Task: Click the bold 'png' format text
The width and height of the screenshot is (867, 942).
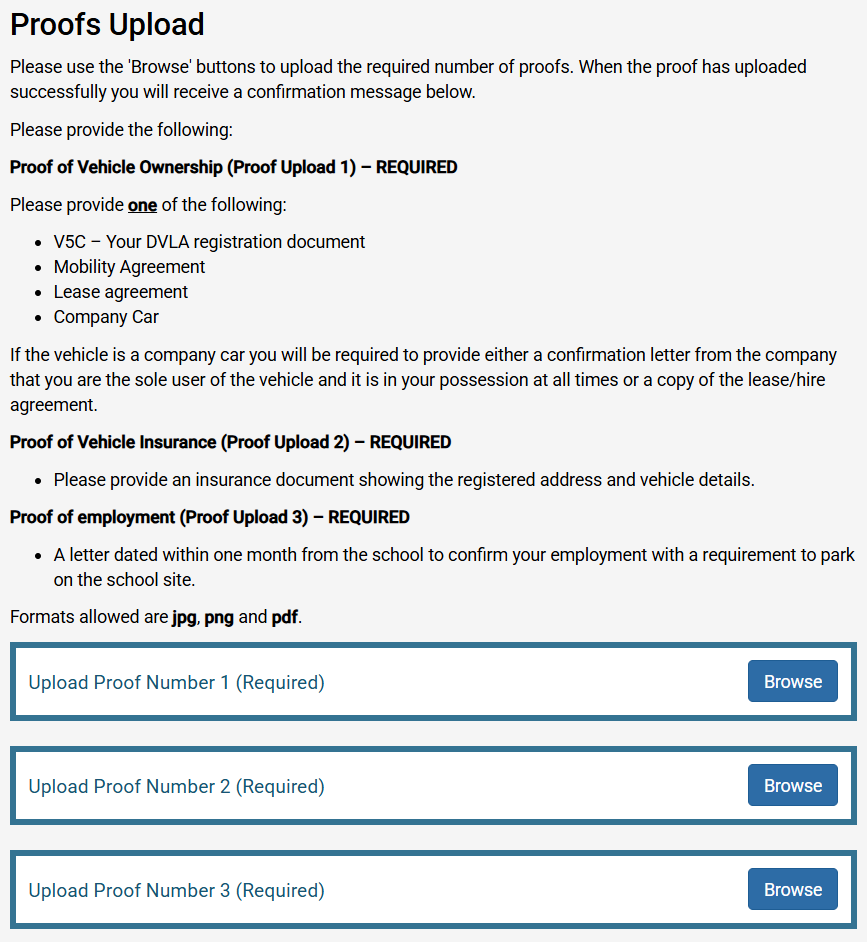Action: 219,617
